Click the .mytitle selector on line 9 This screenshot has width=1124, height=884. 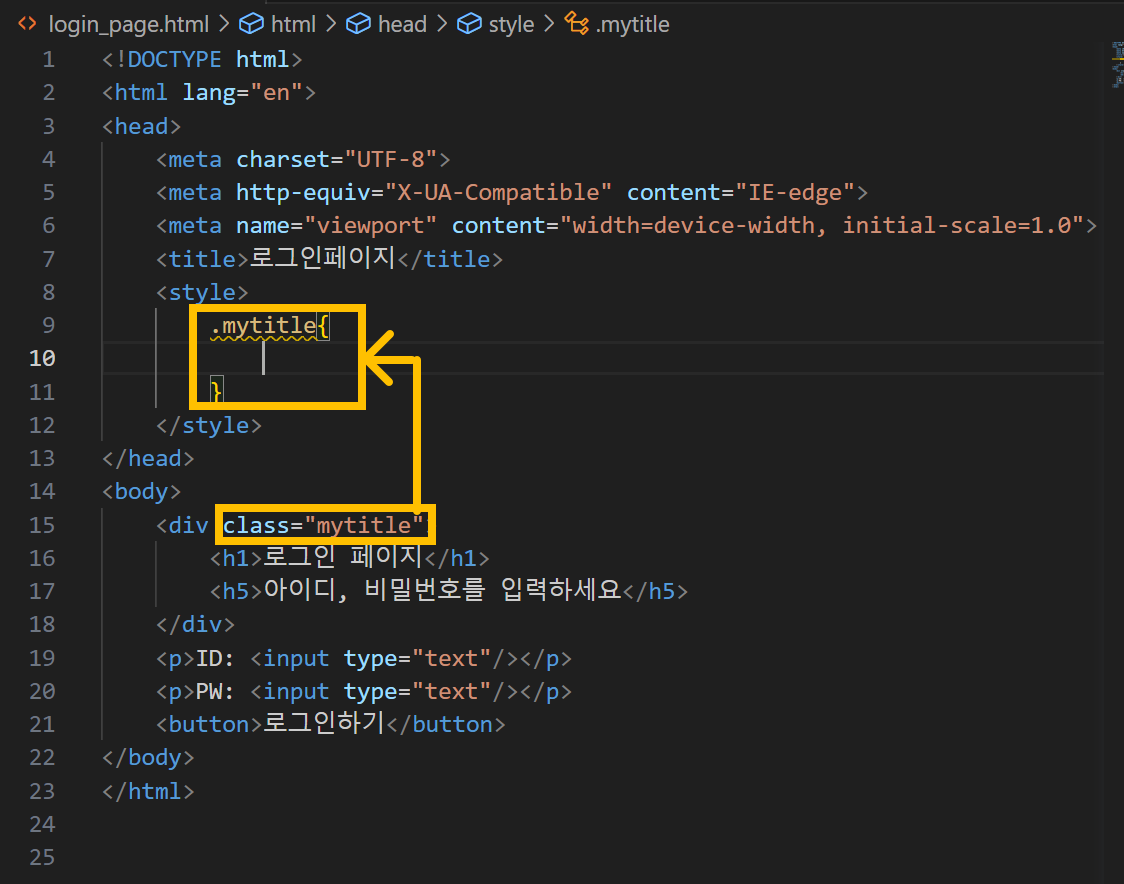263,325
